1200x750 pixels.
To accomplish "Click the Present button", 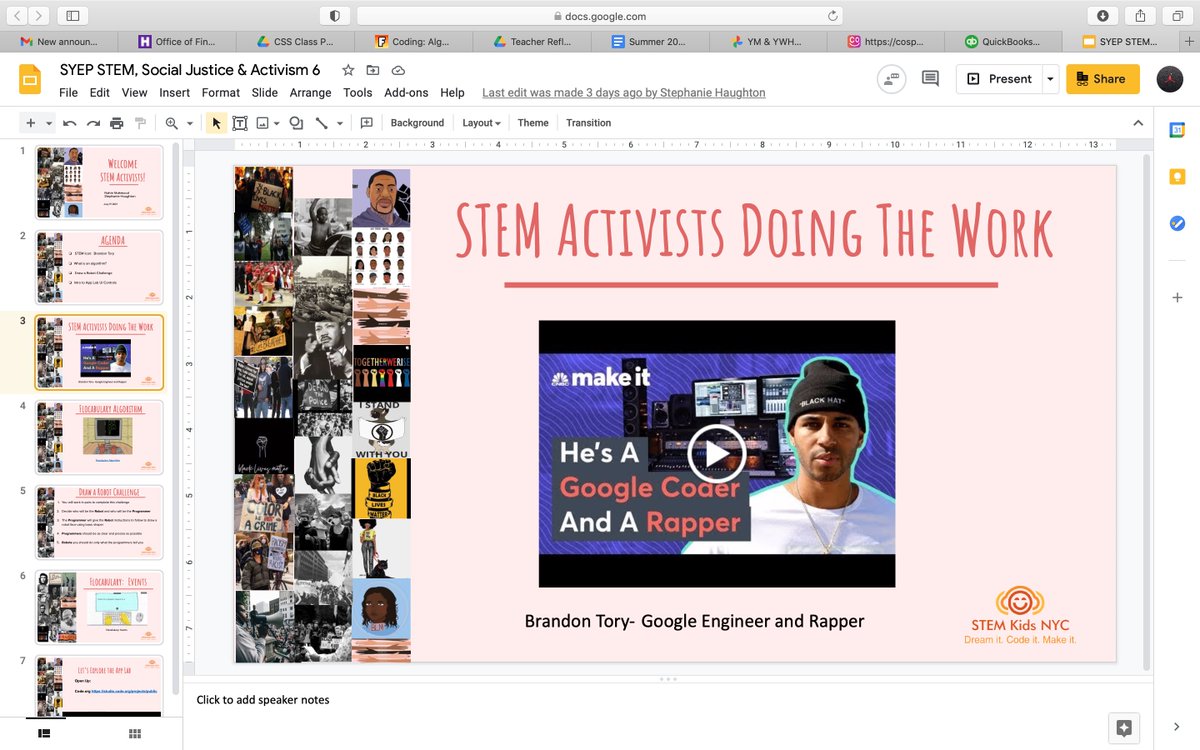I will coord(999,79).
